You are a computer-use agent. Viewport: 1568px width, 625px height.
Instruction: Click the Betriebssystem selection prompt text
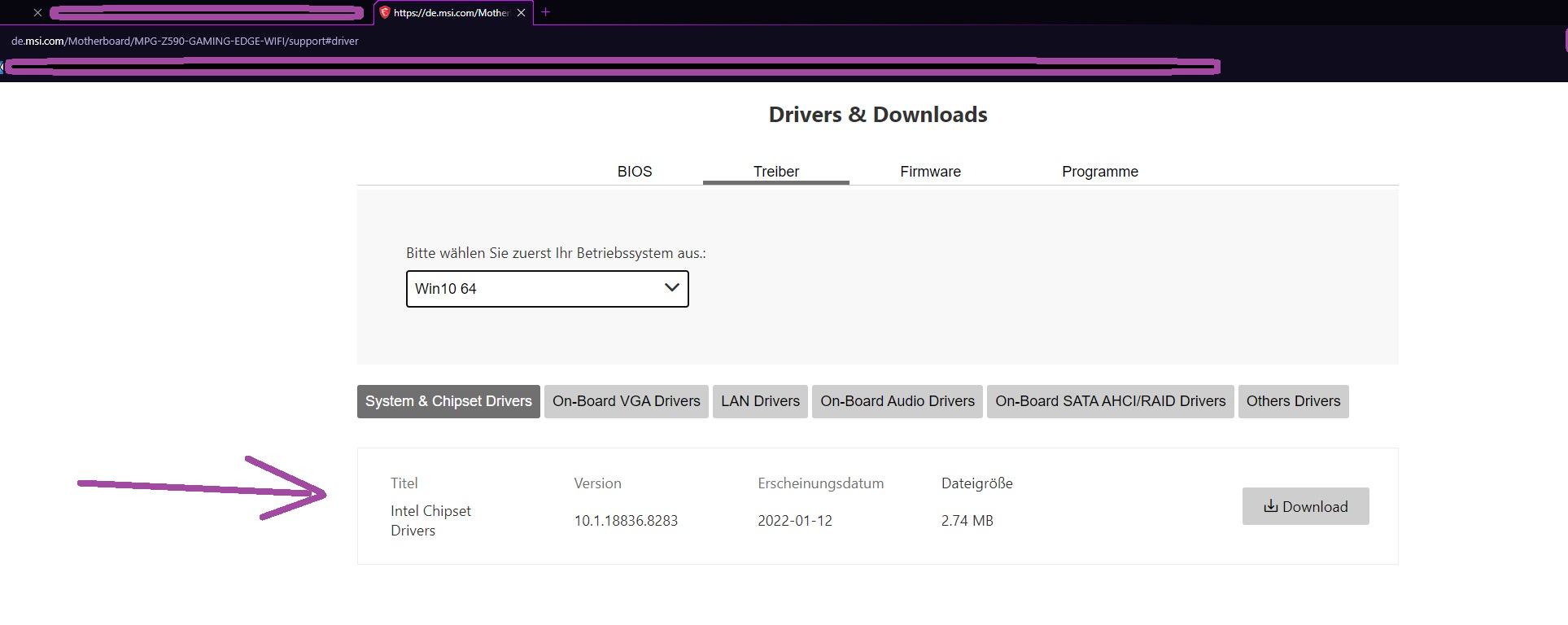tap(556, 253)
